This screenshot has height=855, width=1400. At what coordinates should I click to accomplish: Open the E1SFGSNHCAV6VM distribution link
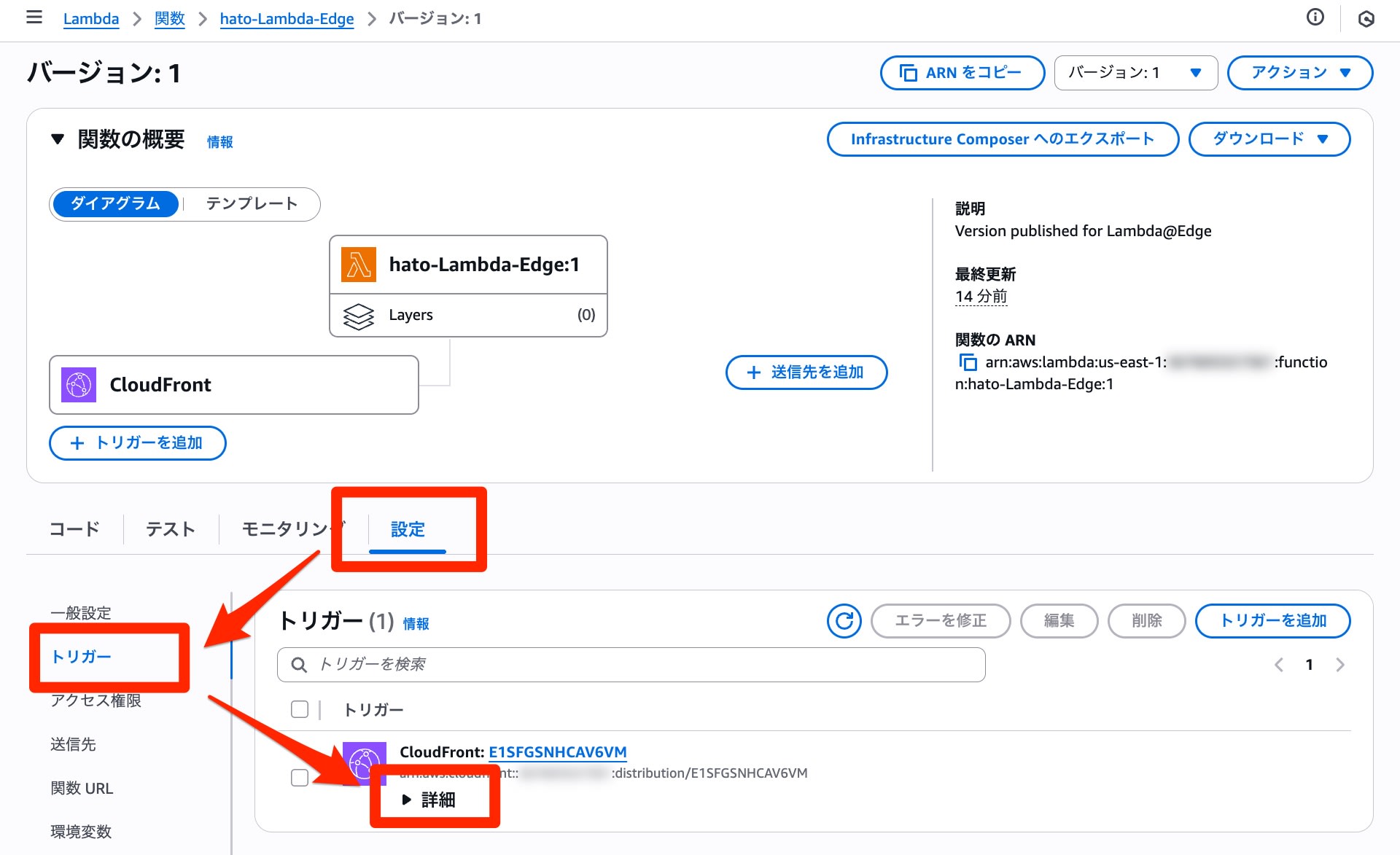558,751
